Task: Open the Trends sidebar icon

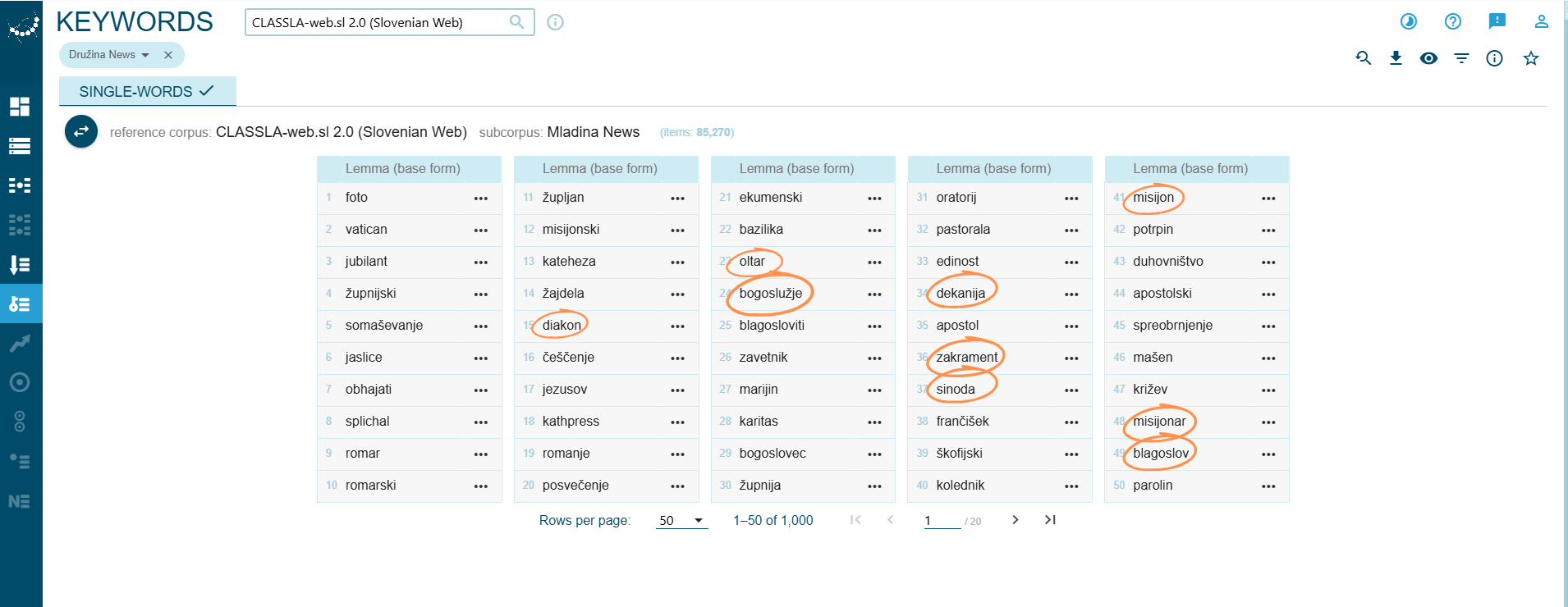Action: coord(20,343)
